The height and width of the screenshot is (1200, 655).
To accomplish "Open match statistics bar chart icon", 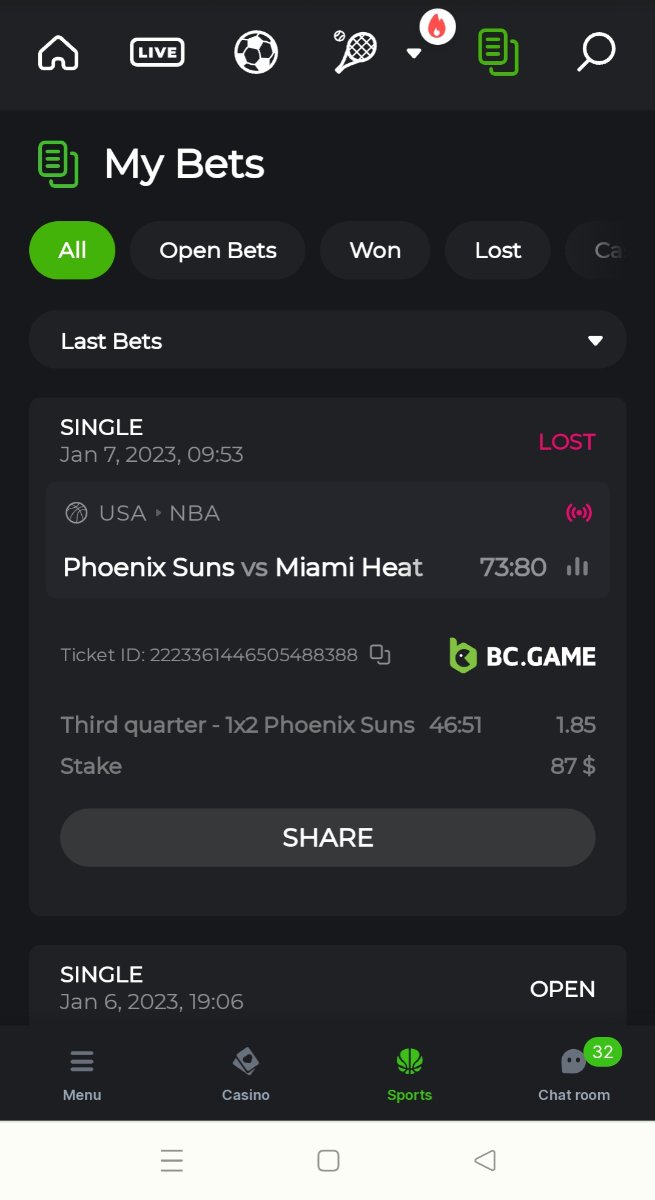I will click(577, 567).
